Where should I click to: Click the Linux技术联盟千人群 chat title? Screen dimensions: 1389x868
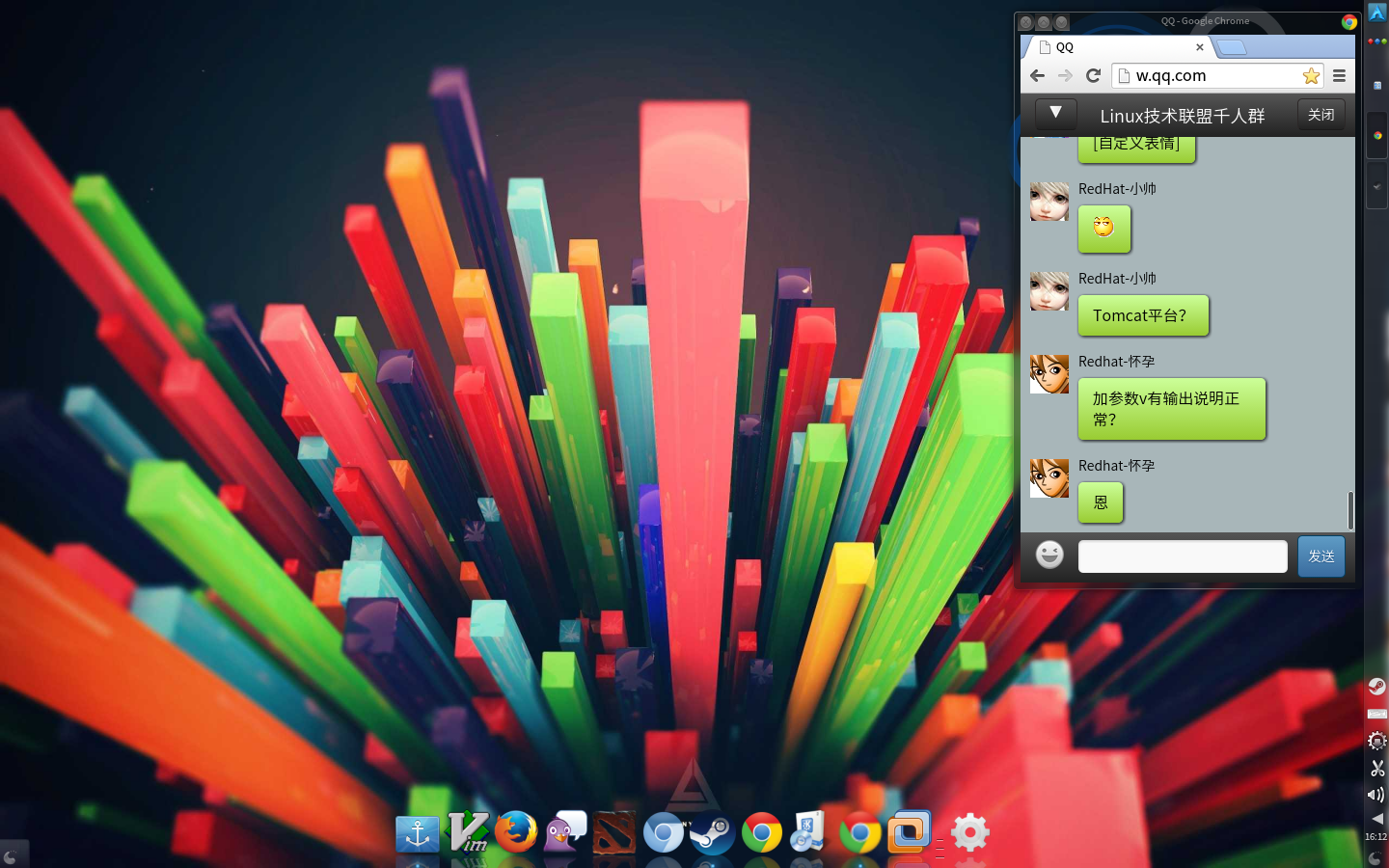coord(1183,116)
